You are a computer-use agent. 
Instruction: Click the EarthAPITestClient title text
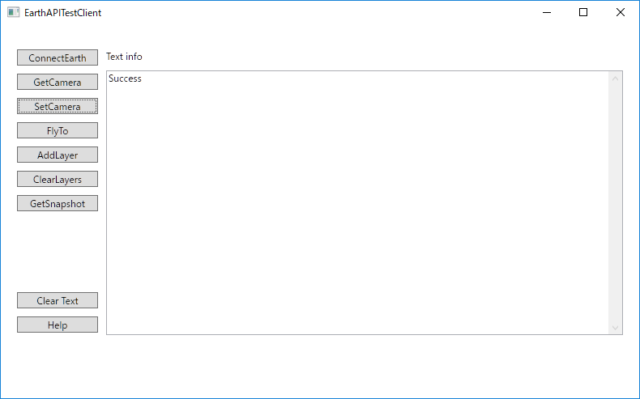(62, 13)
